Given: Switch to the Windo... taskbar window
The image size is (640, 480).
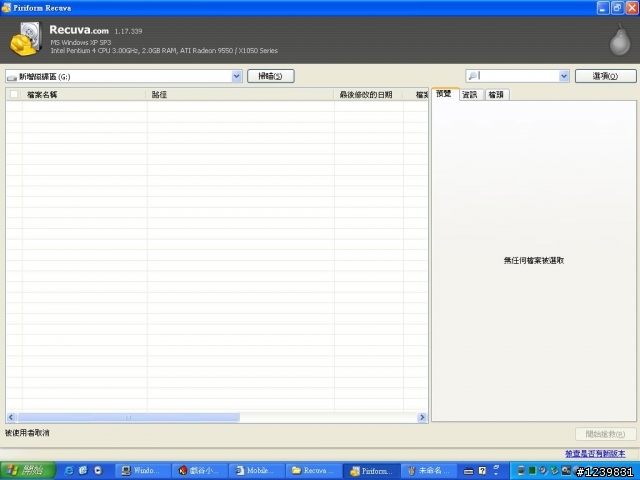Looking at the screenshot, I should 143,471.
